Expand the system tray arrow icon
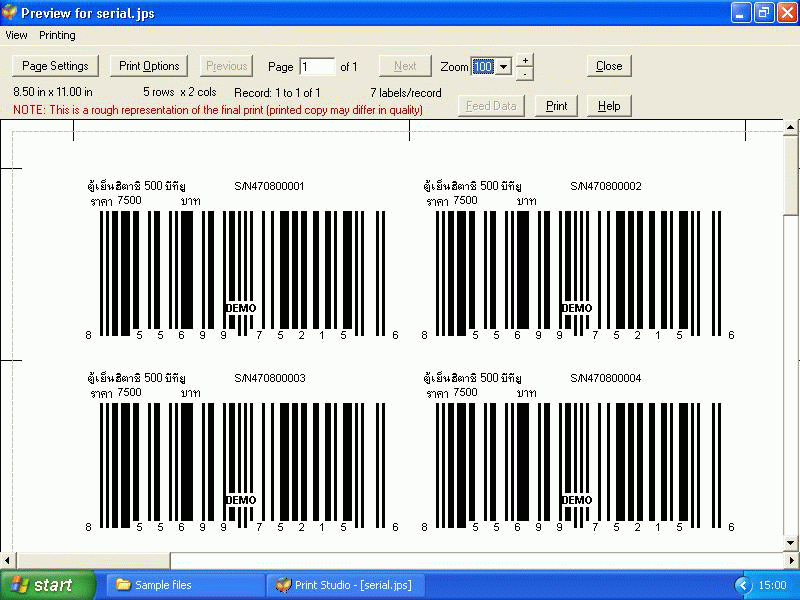Image resolution: width=800 pixels, height=600 pixels. click(x=743, y=585)
